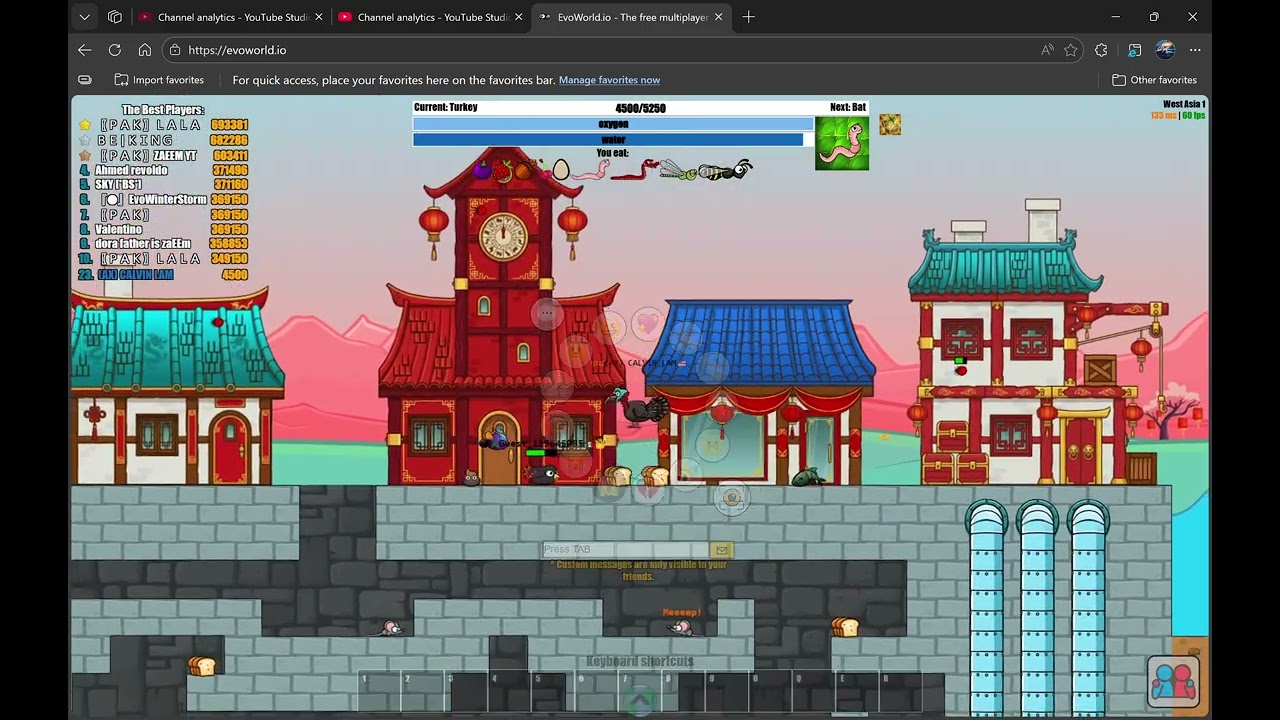The height and width of the screenshot is (720, 1280).
Task: Click the turkey player character
Action: 637,407
